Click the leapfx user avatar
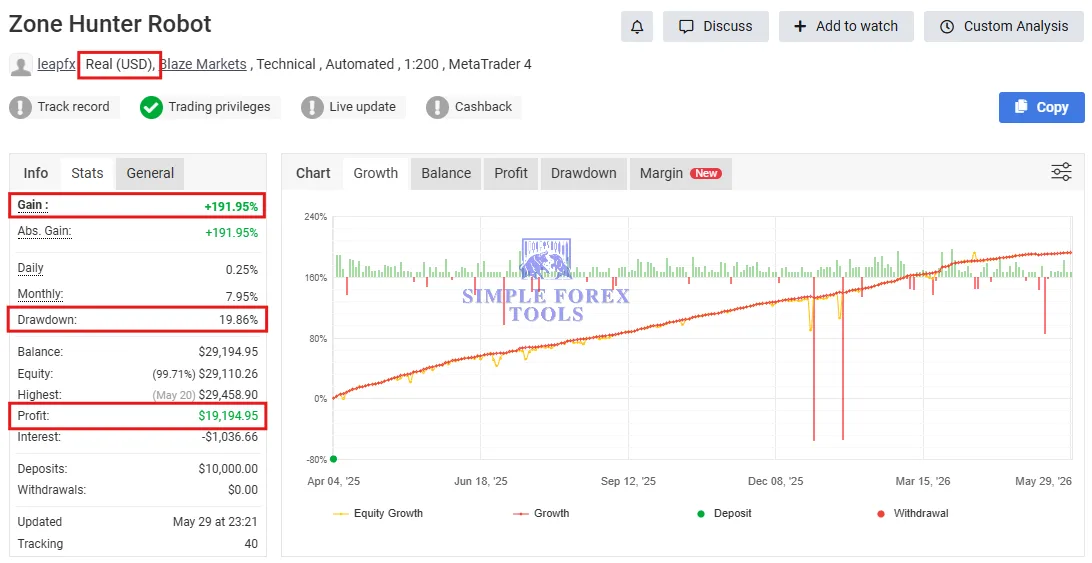This screenshot has height=563, width=1092. (x=21, y=65)
